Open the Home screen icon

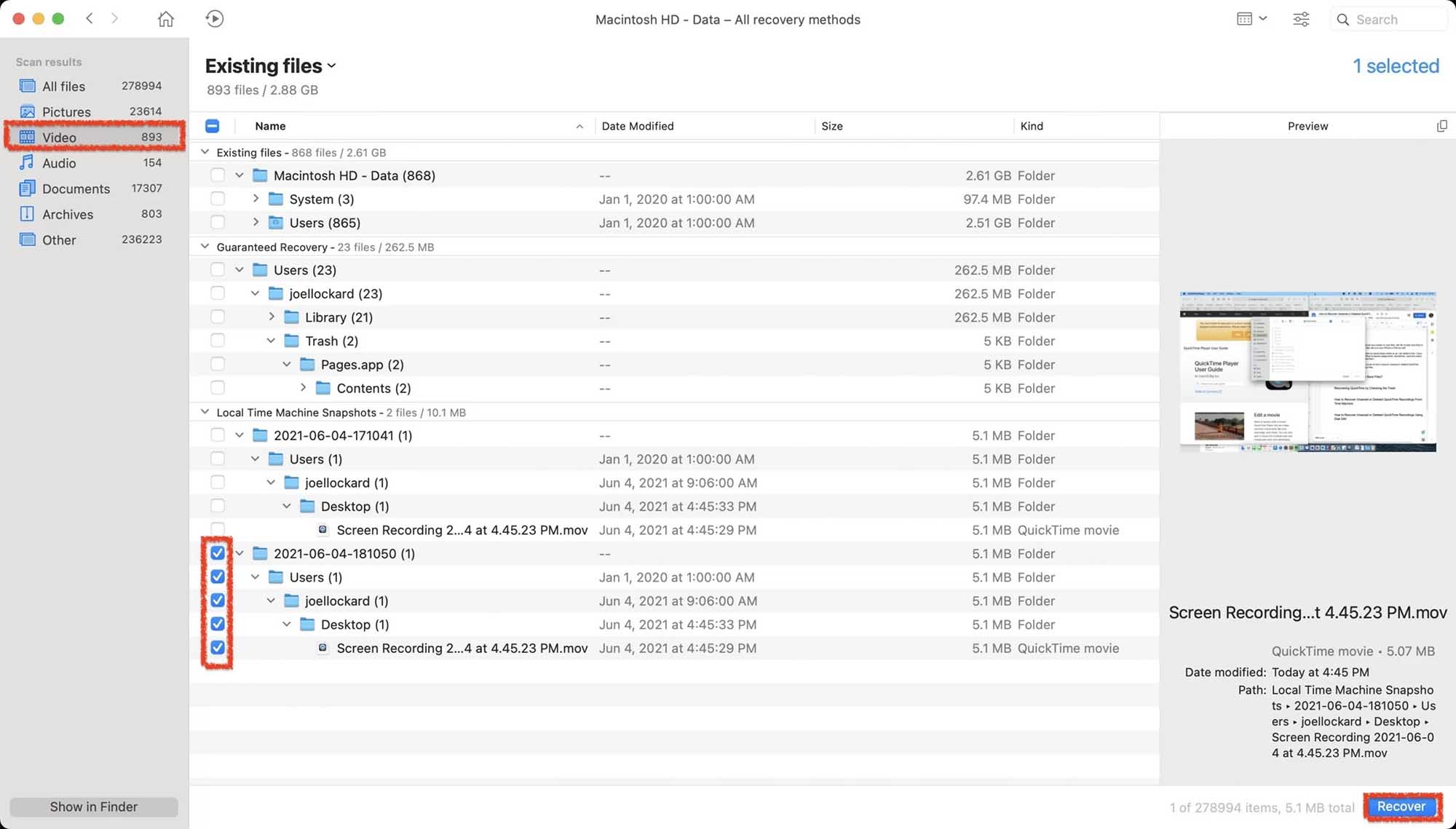pos(166,19)
